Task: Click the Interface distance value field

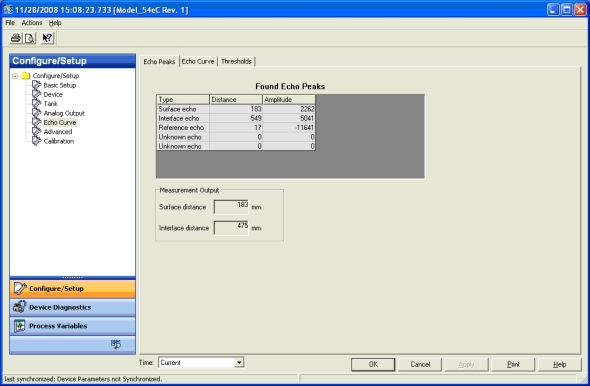Action: (x=231, y=228)
